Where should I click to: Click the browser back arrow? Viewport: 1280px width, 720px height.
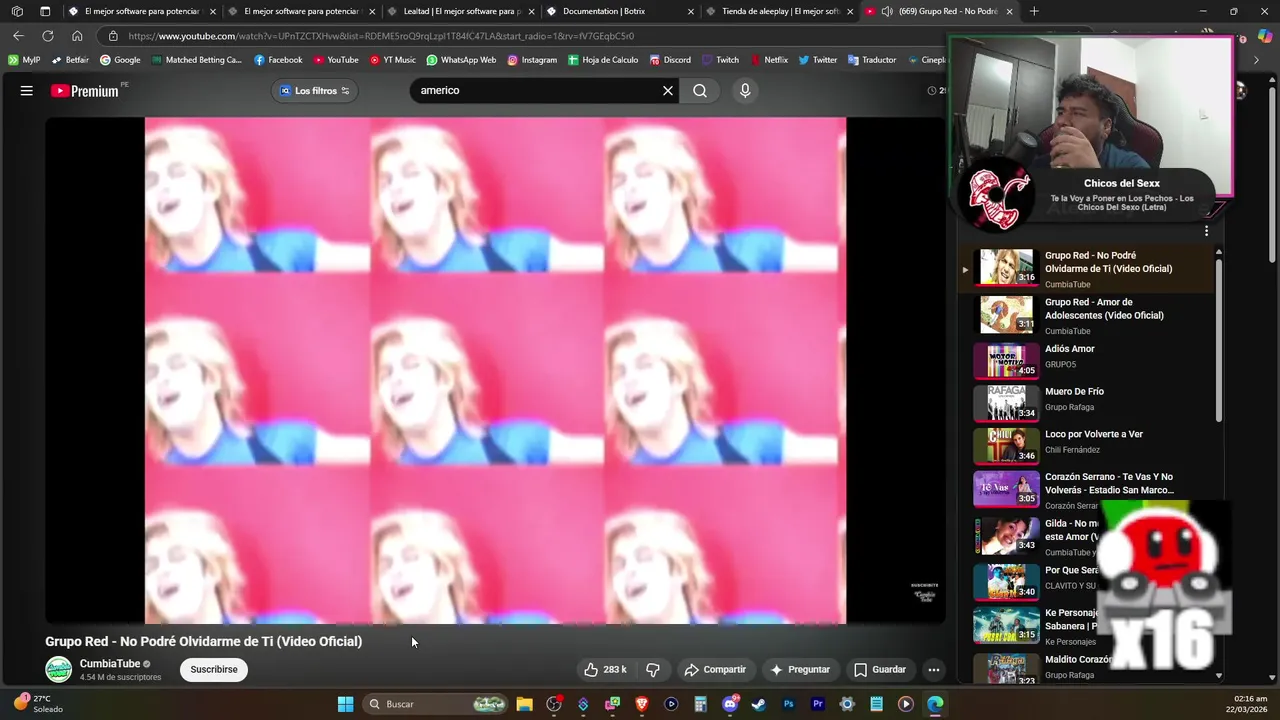[x=18, y=36]
